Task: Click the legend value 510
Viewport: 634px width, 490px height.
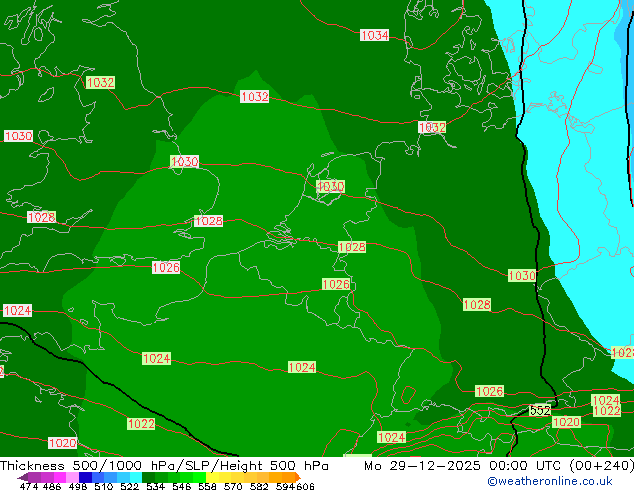Action: [104, 486]
